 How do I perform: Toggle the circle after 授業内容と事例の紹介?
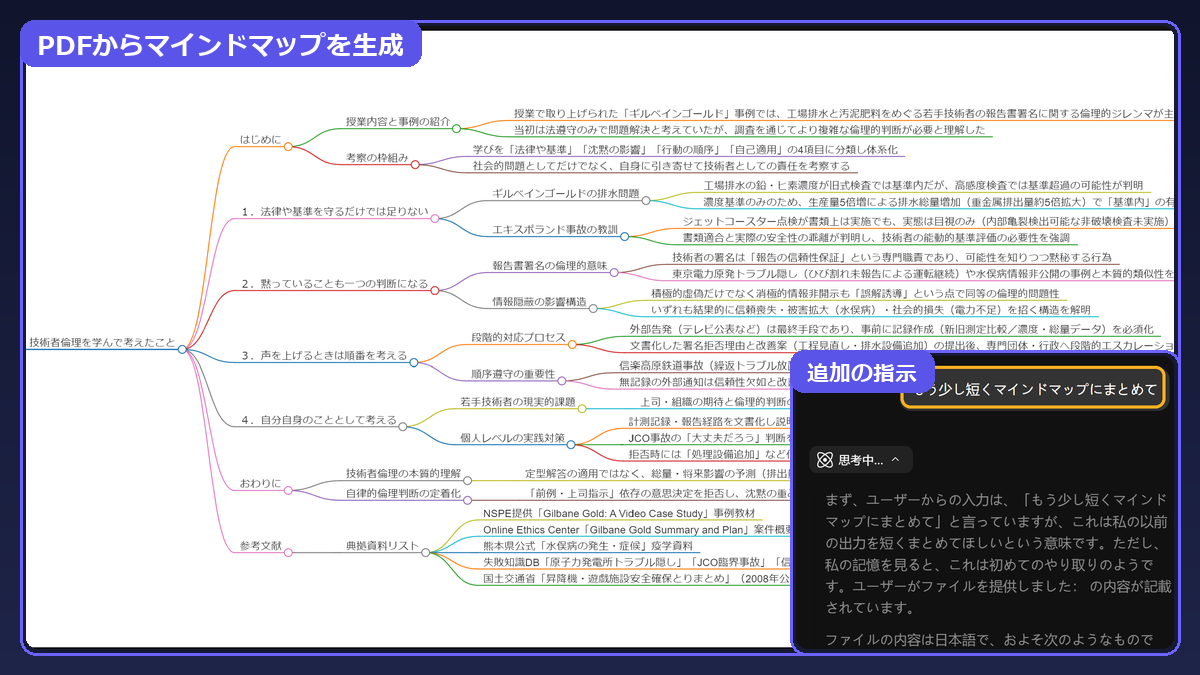[456, 128]
